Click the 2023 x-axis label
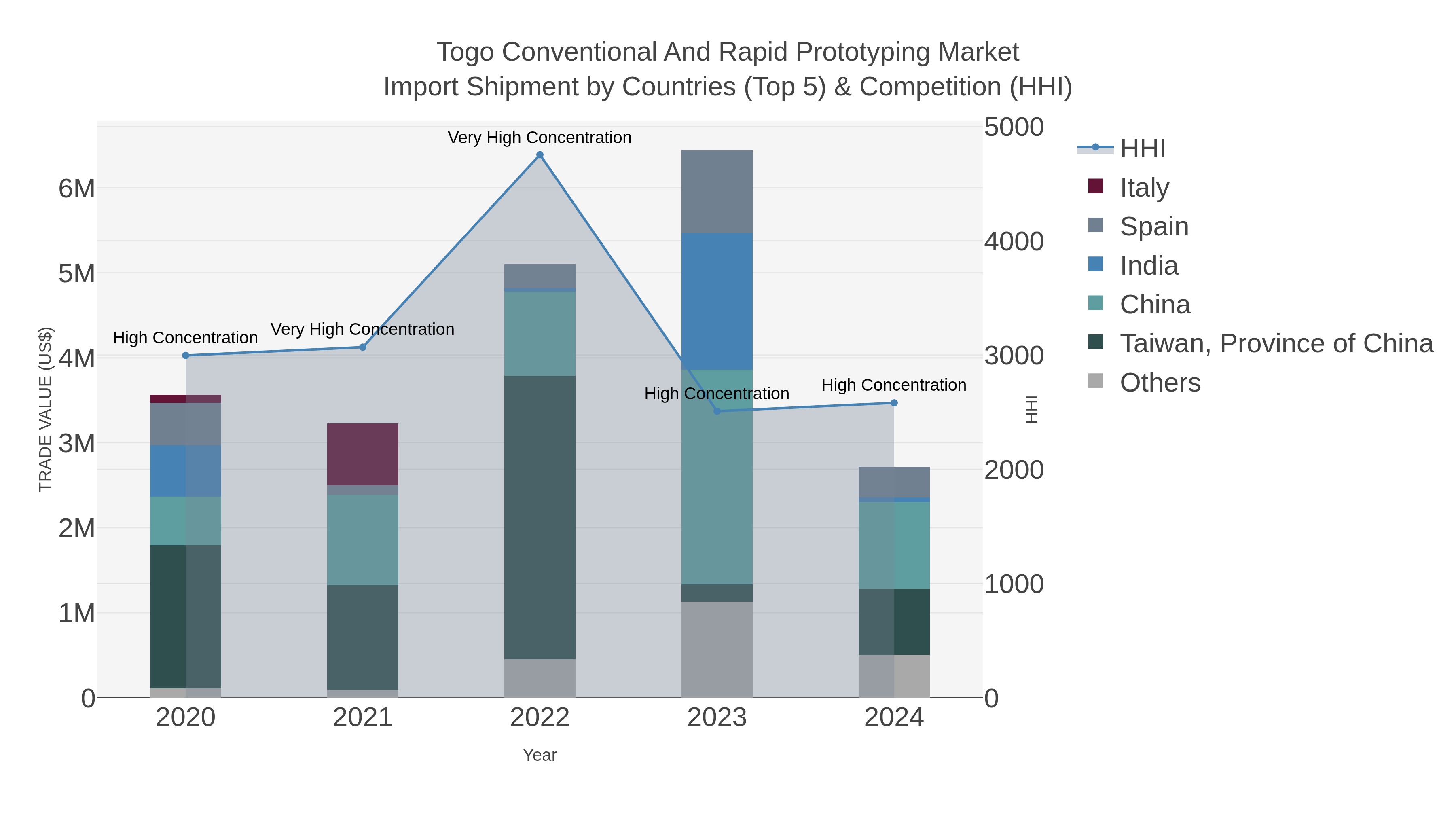The image size is (1456, 819). [x=717, y=718]
